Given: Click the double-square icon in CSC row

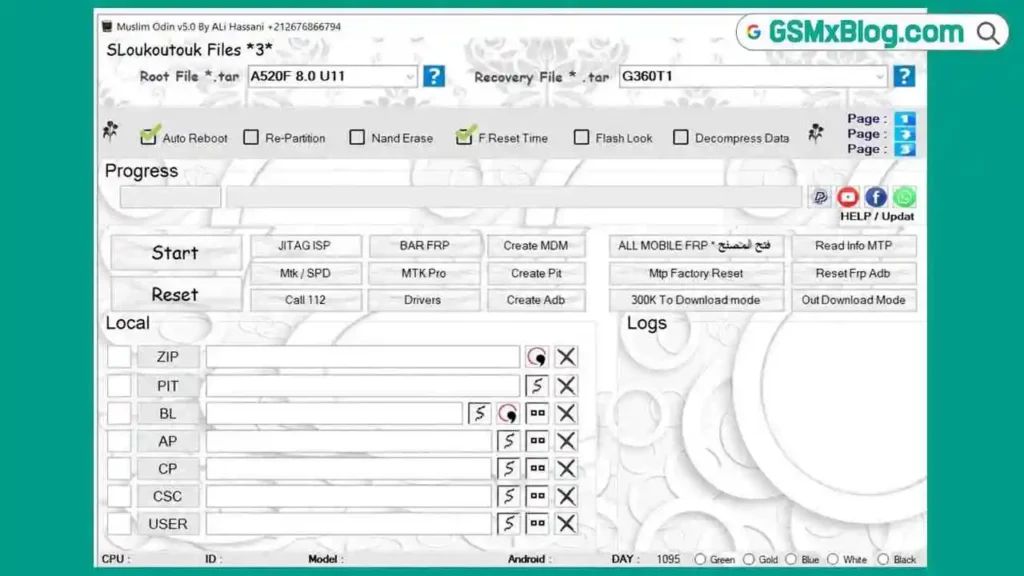Looking at the screenshot, I should pyautogui.click(x=537, y=496).
